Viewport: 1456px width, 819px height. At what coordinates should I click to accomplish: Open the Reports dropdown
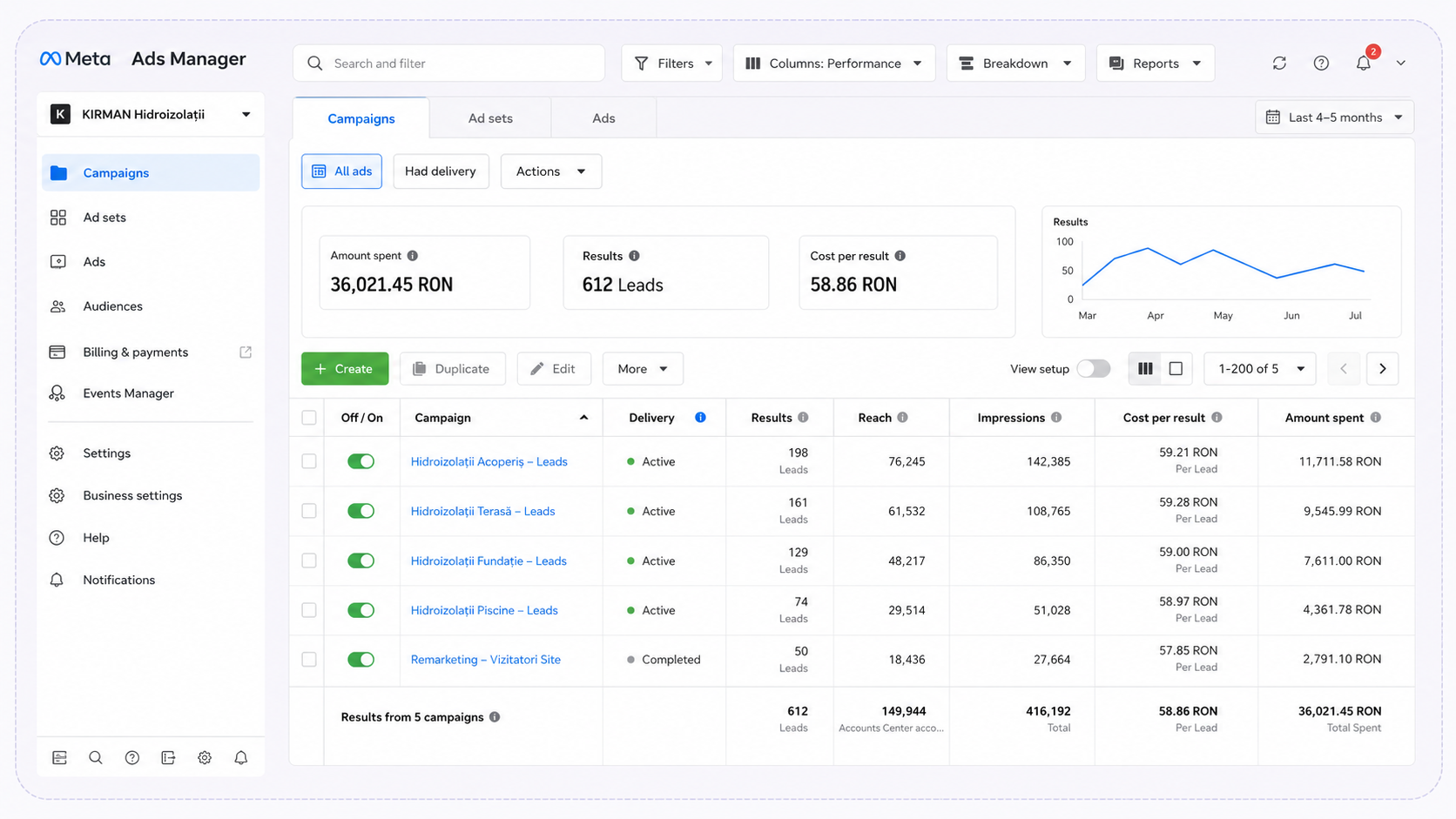[1156, 64]
